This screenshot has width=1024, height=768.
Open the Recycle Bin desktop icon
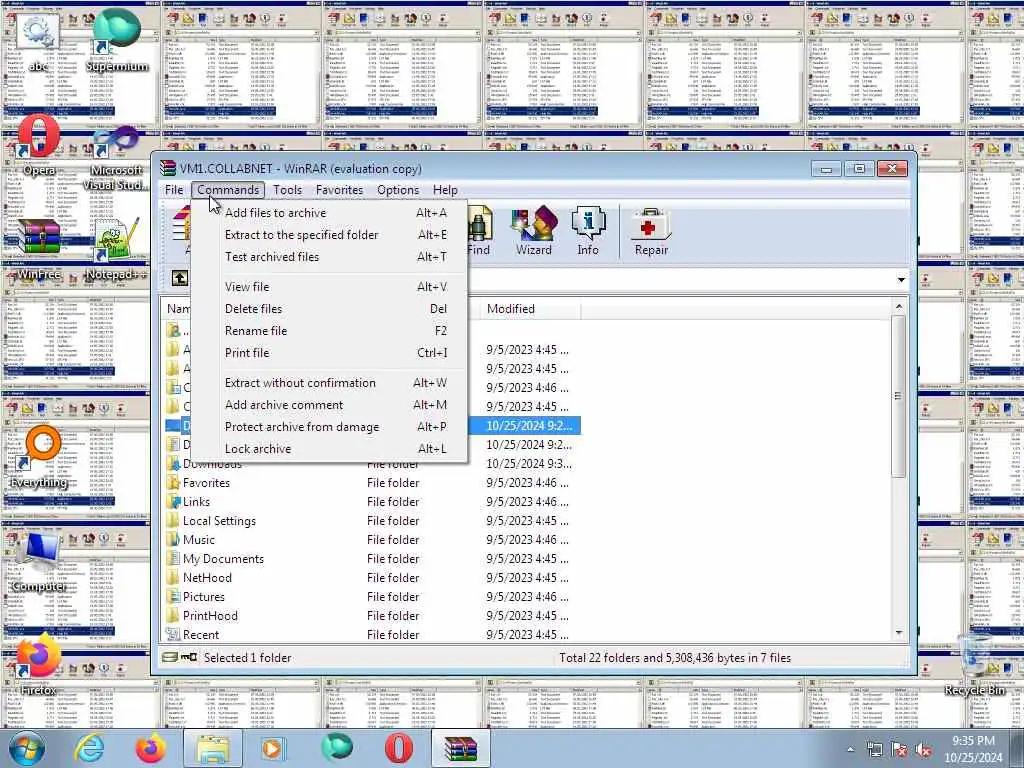point(974,665)
